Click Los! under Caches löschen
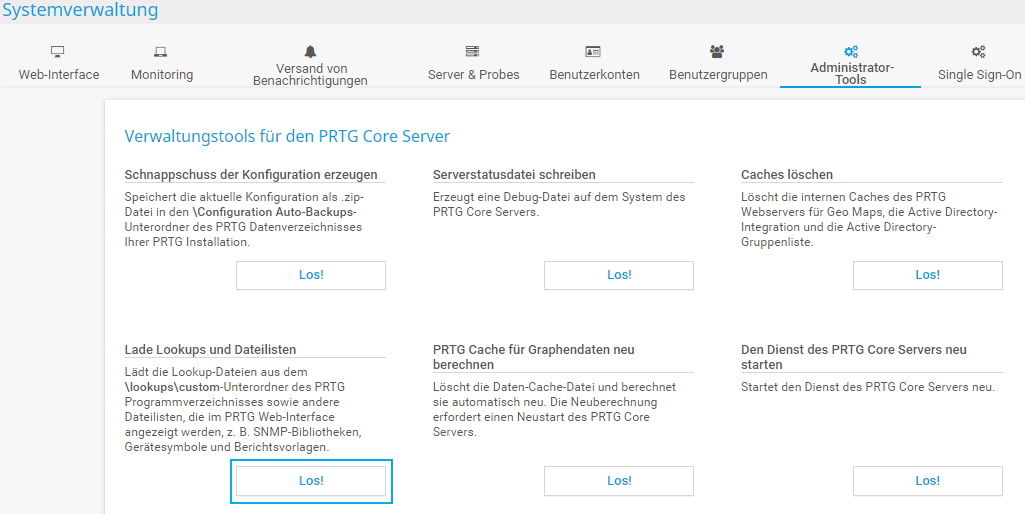The width and height of the screenshot is (1025, 514). [x=927, y=275]
